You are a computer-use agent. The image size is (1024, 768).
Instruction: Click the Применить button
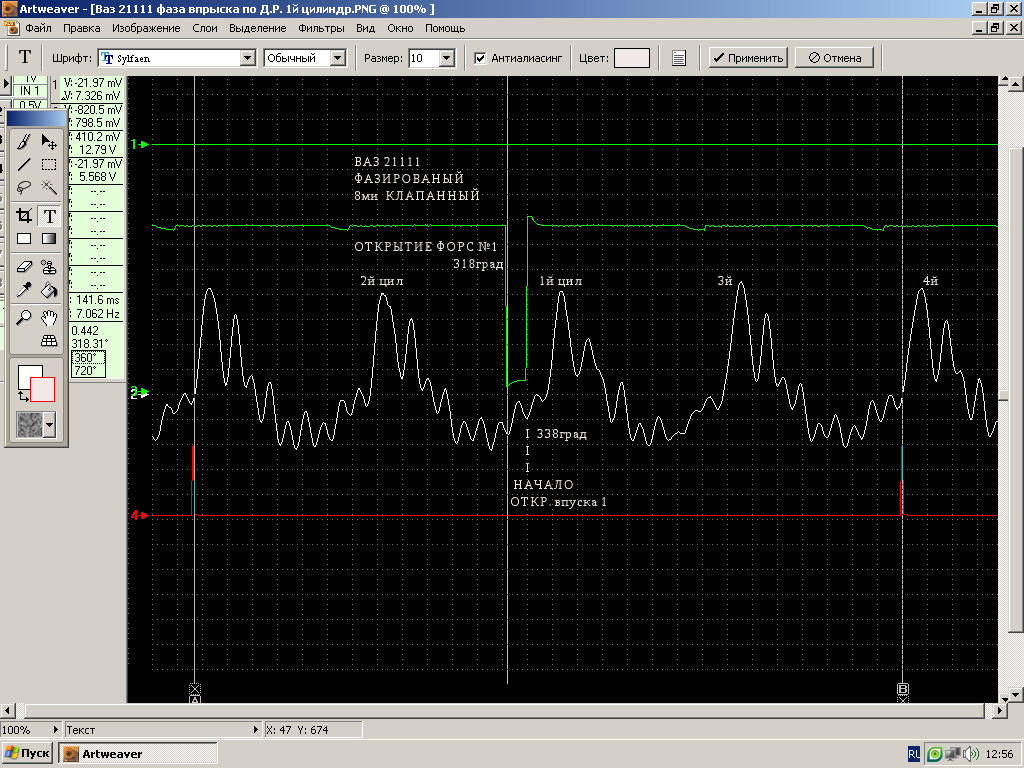[748, 58]
